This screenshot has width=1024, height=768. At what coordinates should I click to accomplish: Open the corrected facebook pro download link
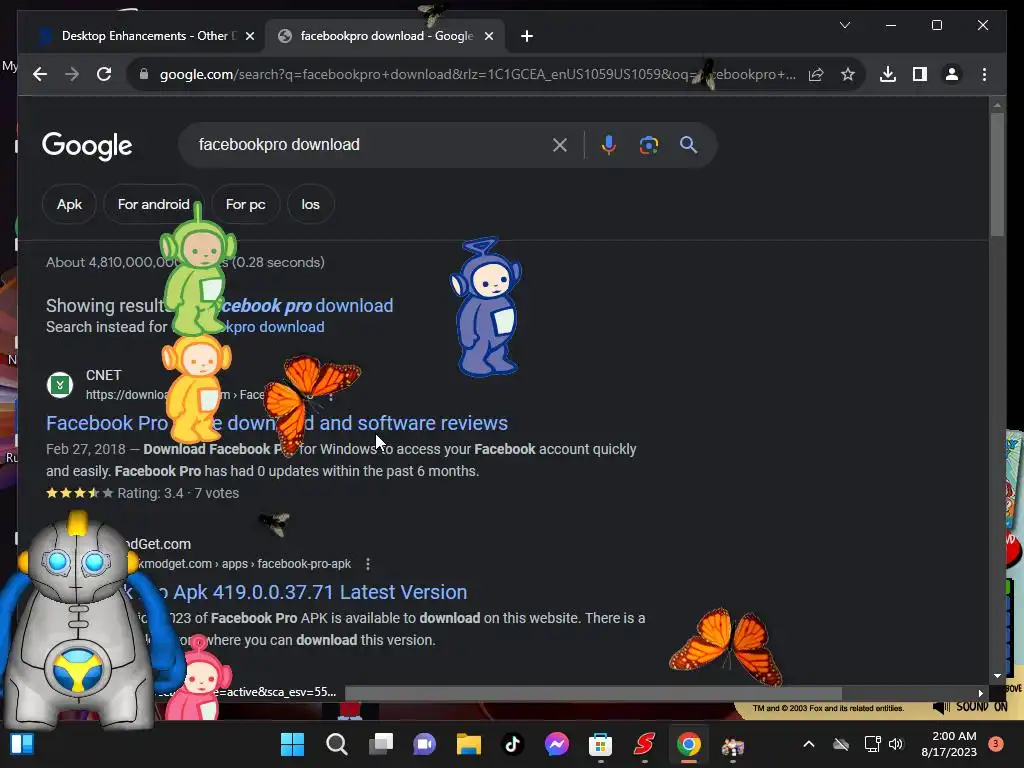[306, 306]
